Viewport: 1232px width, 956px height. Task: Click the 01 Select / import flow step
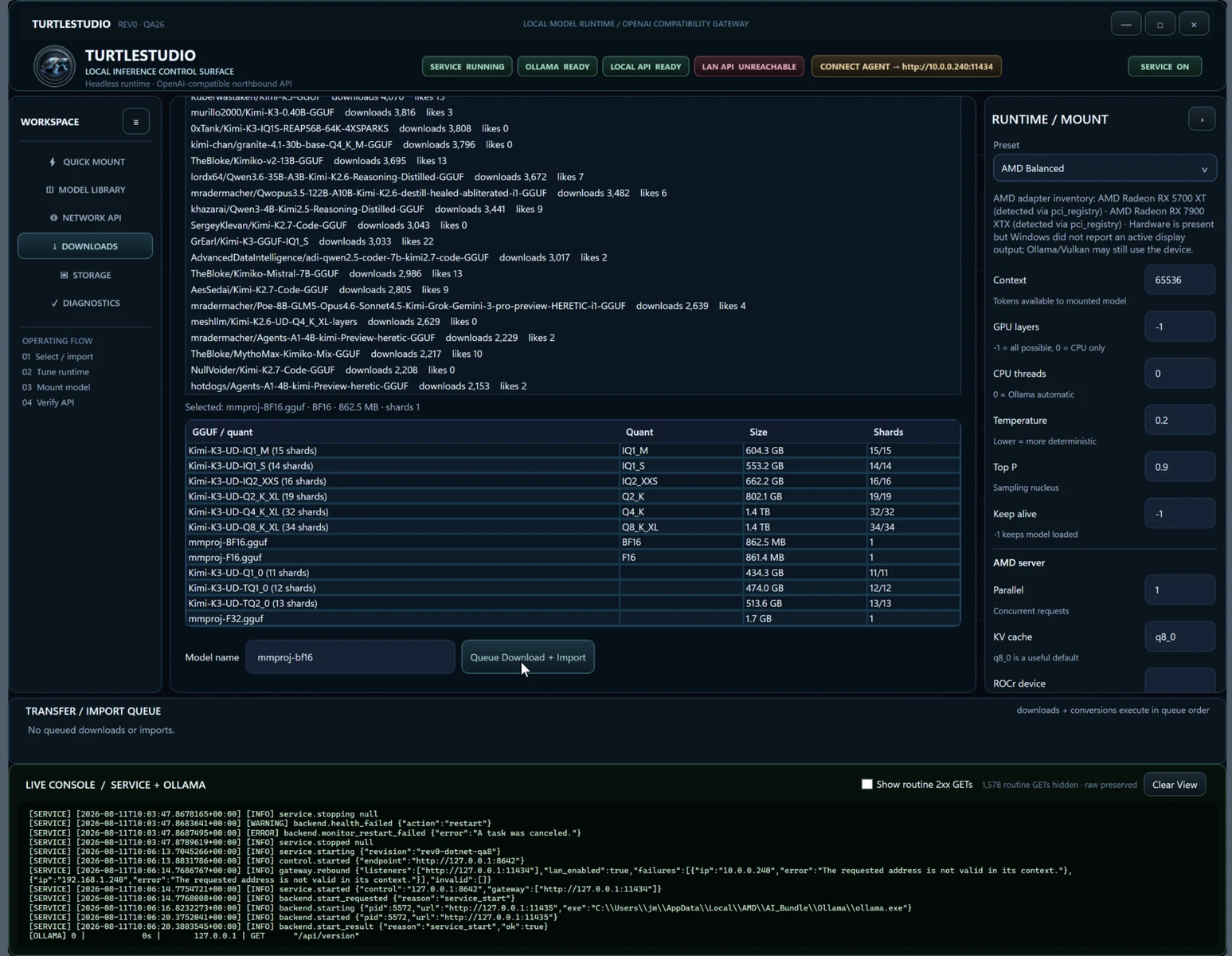coord(57,357)
